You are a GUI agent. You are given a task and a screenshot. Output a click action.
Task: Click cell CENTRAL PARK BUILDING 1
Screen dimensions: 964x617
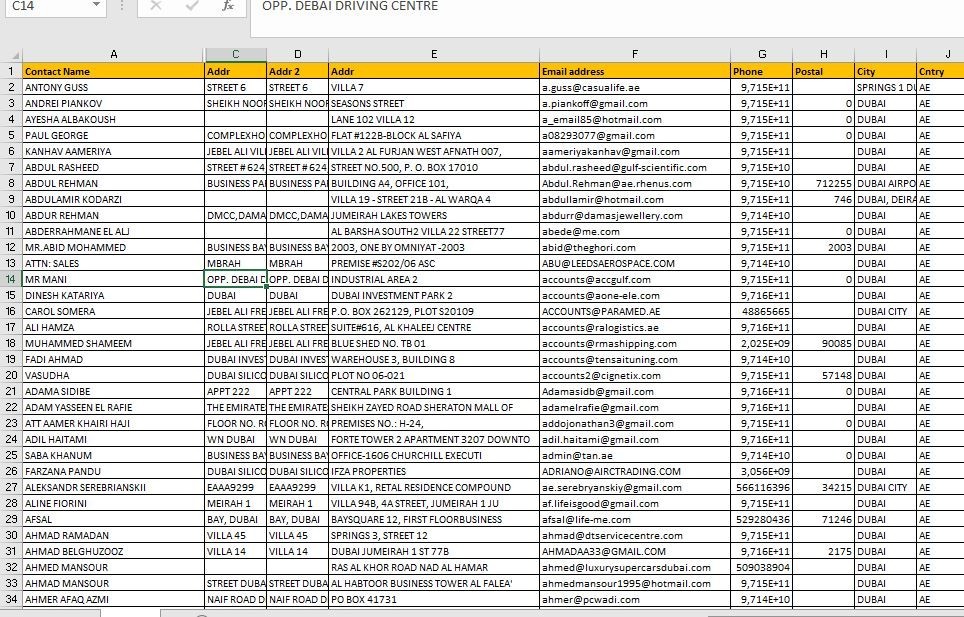pyautogui.click(x=434, y=391)
